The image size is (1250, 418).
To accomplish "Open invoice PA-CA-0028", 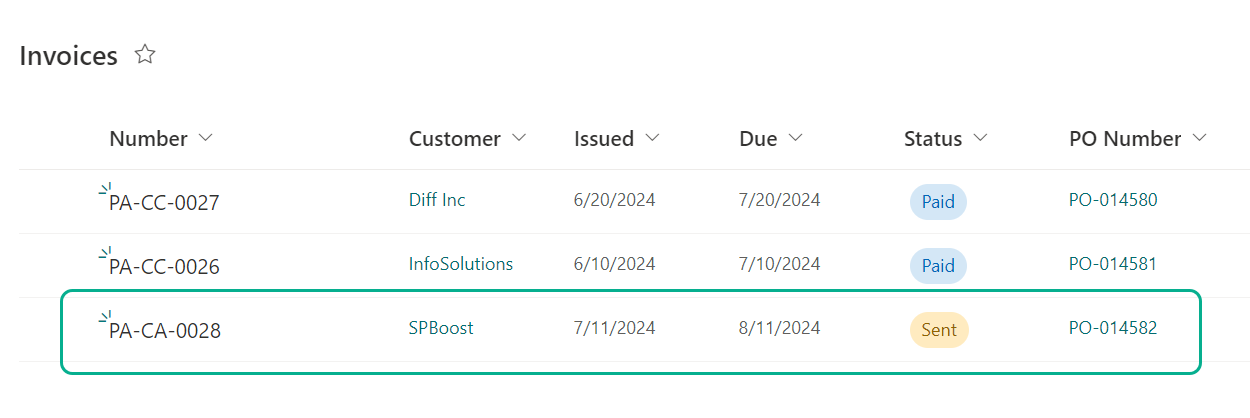I will point(165,331).
